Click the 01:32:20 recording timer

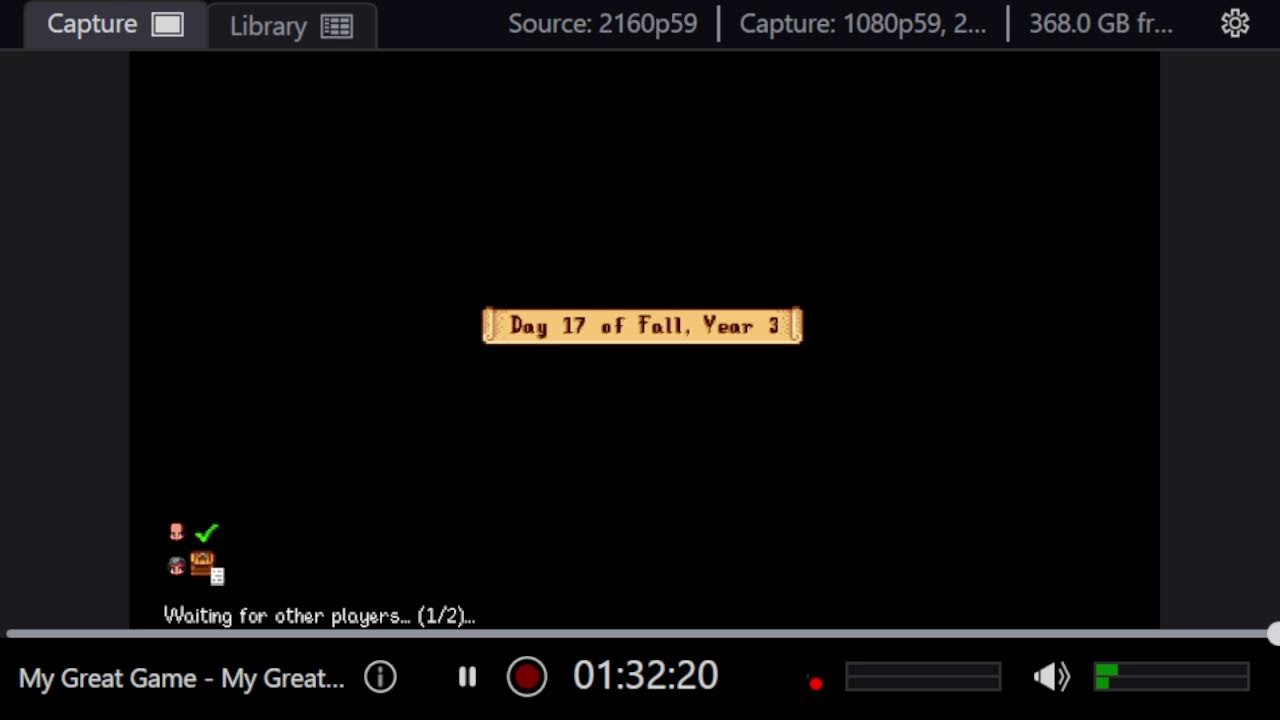[x=646, y=676]
